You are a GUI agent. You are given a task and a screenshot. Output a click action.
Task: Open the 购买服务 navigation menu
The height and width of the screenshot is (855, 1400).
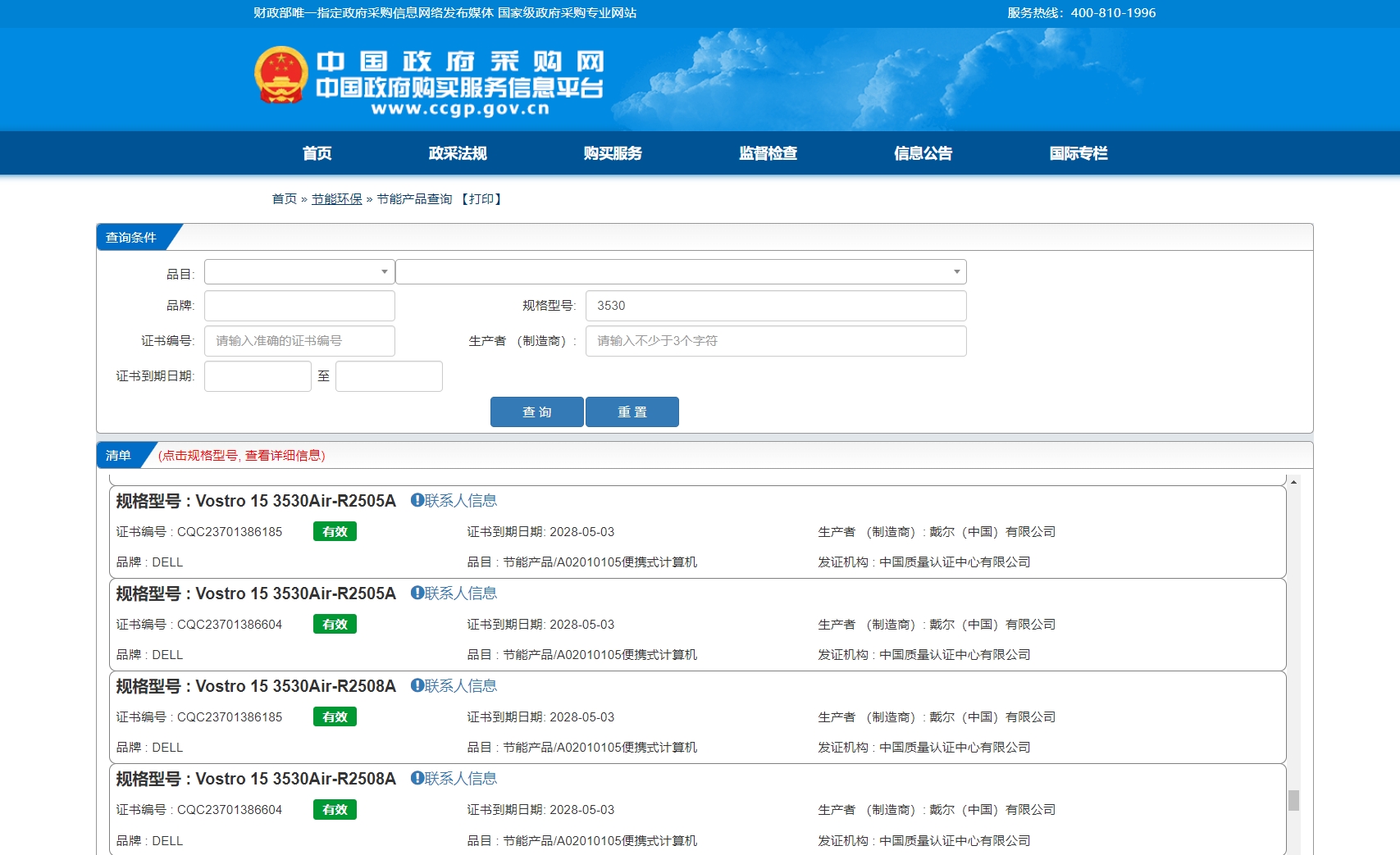tap(613, 153)
